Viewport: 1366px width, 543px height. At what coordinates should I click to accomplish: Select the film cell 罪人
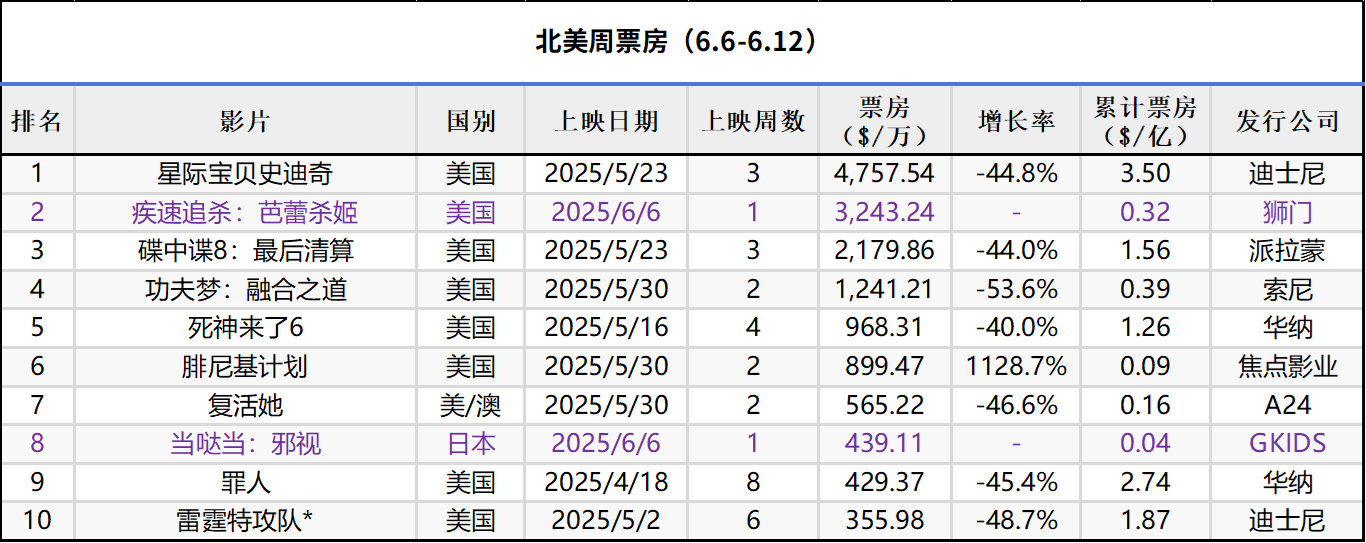245,483
